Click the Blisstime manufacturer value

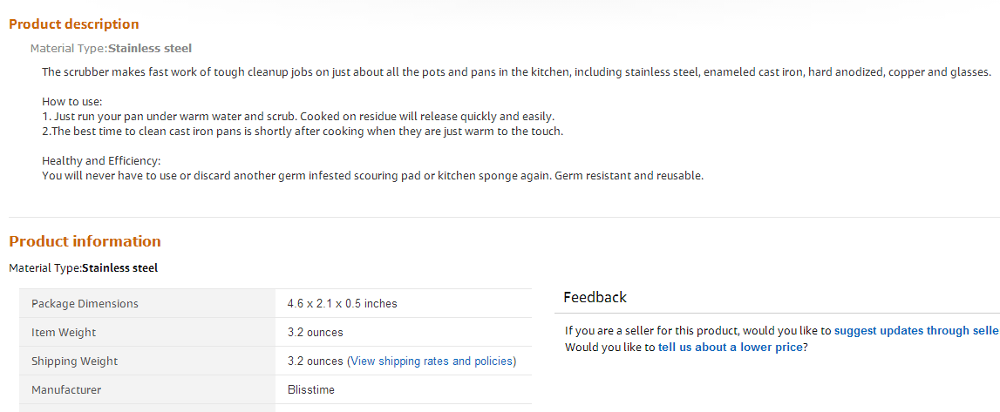coord(311,390)
